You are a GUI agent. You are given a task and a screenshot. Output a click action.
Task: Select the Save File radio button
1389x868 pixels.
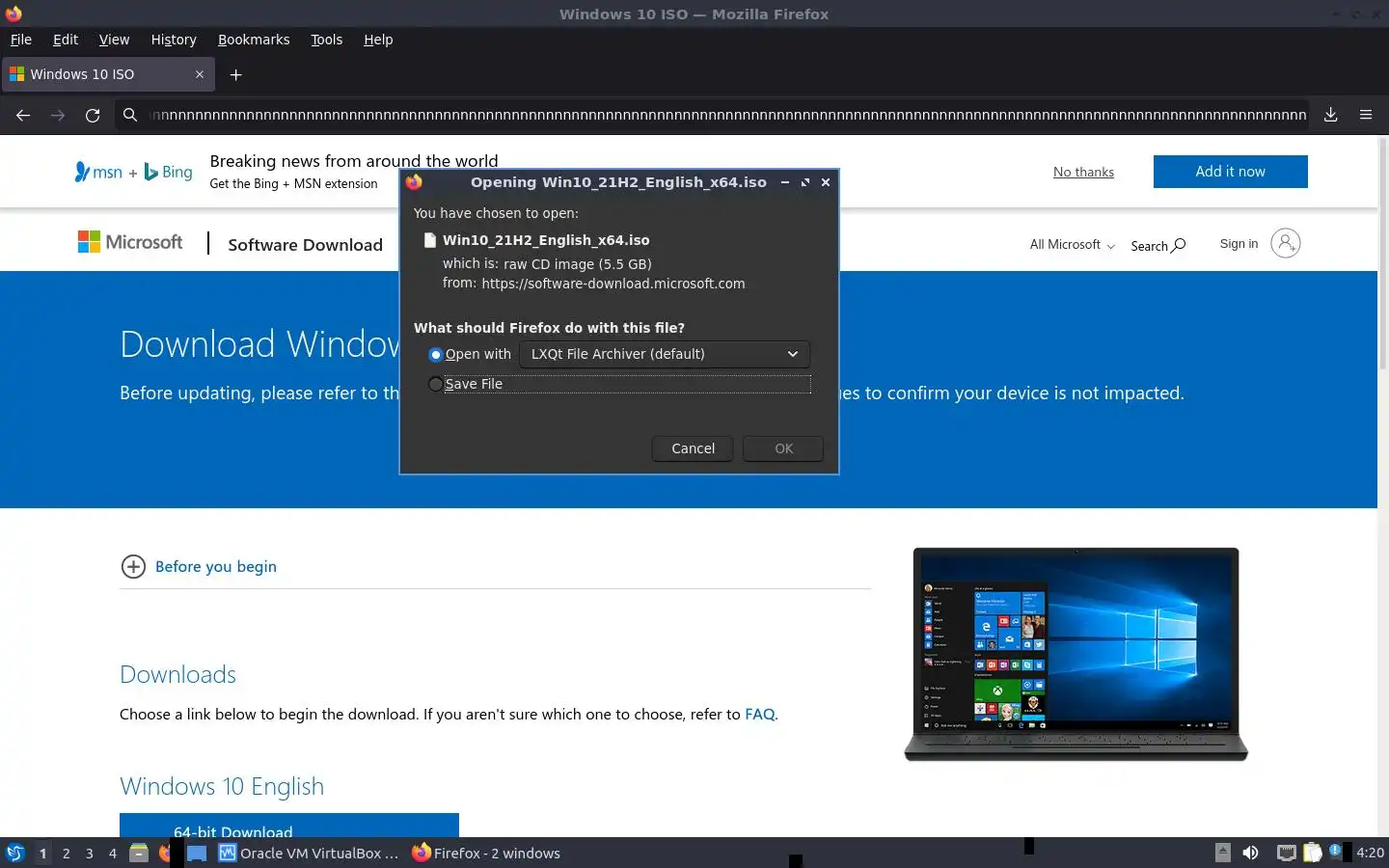tap(435, 384)
